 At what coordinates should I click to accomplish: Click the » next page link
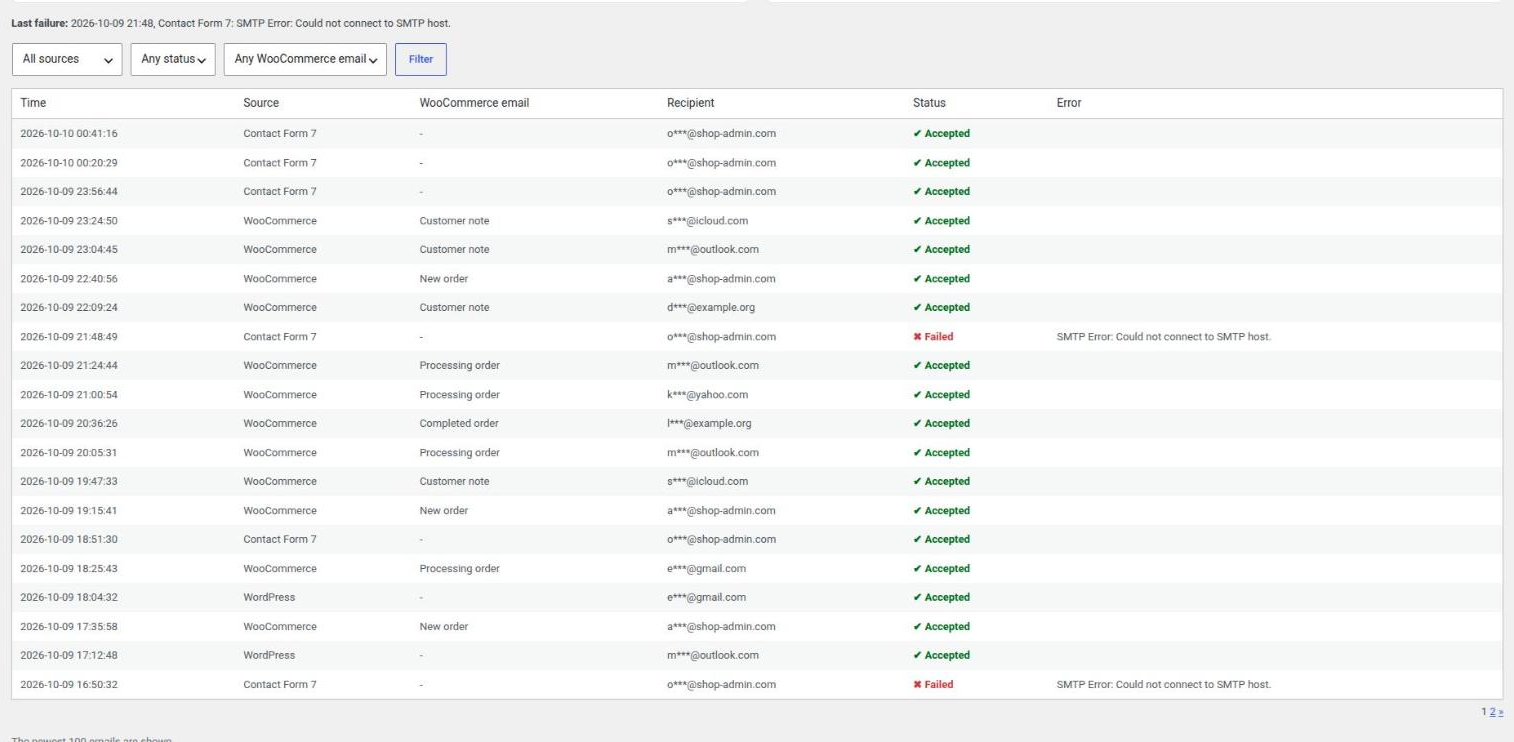click(x=1499, y=711)
